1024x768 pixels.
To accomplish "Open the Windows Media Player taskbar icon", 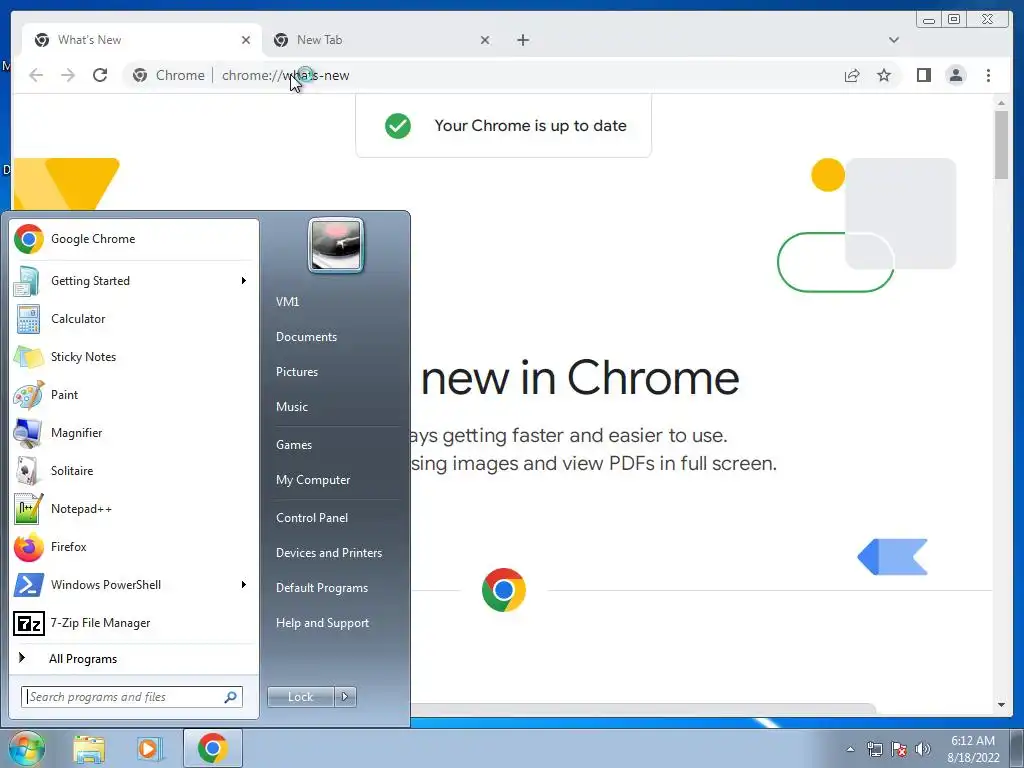I will point(150,748).
